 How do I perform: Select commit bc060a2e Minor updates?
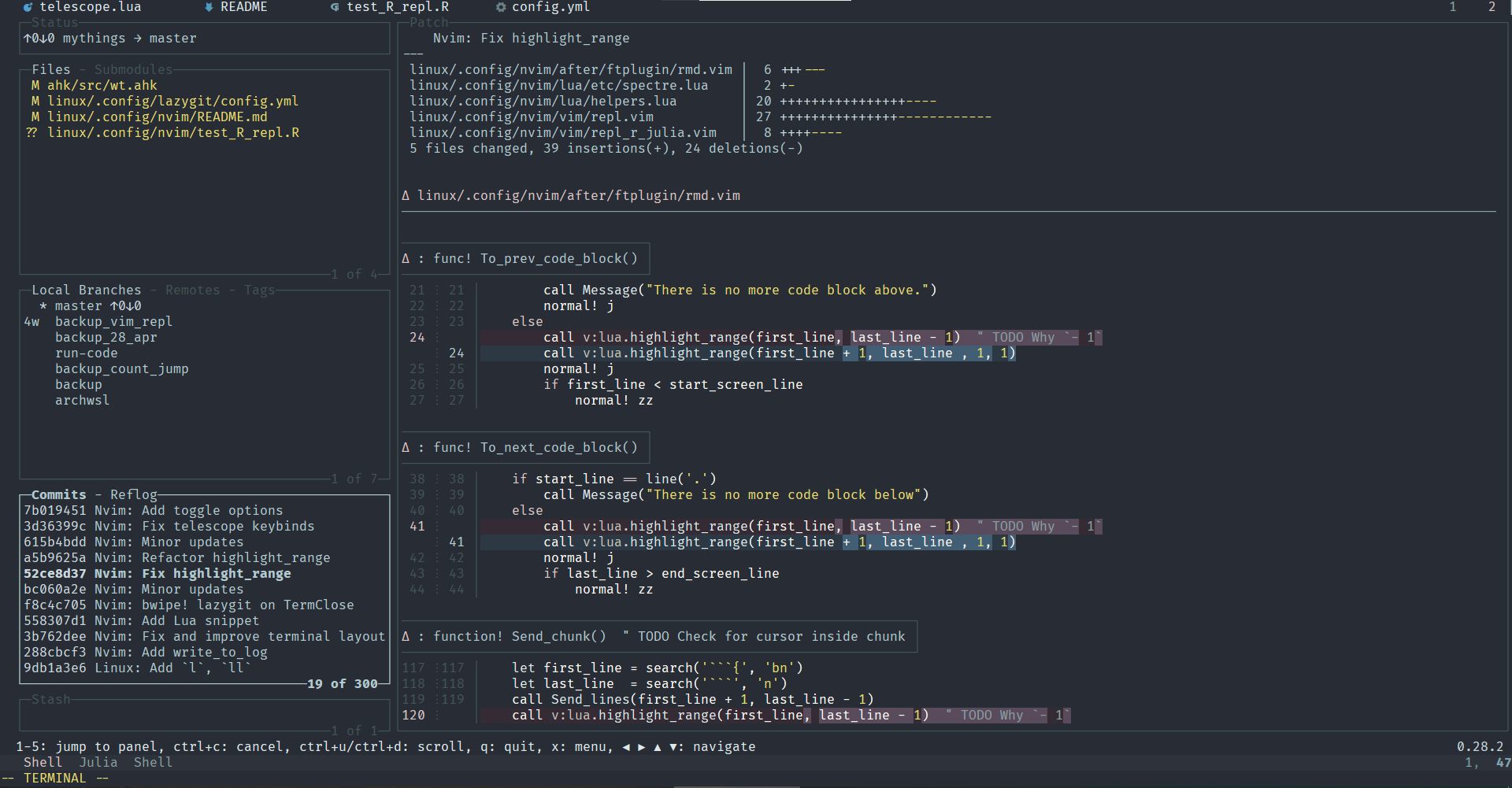click(205, 589)
